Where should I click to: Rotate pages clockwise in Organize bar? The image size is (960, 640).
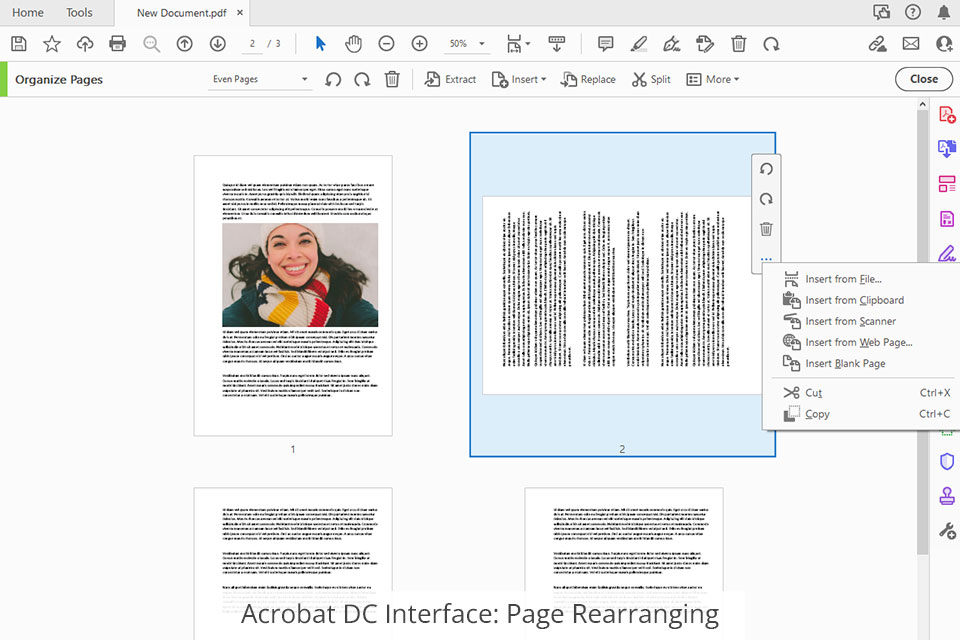point(362,79)
